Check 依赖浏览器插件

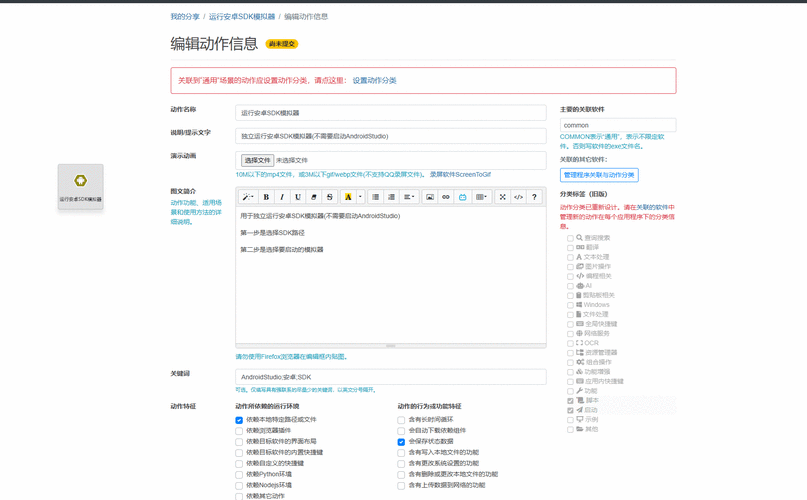(x=239, y=431)
